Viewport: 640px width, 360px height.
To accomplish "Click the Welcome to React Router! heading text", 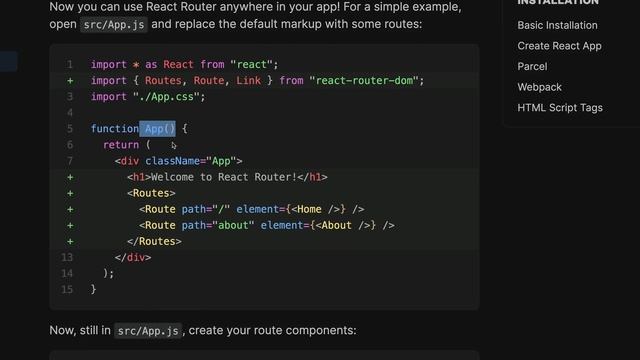I will [224, 177].
